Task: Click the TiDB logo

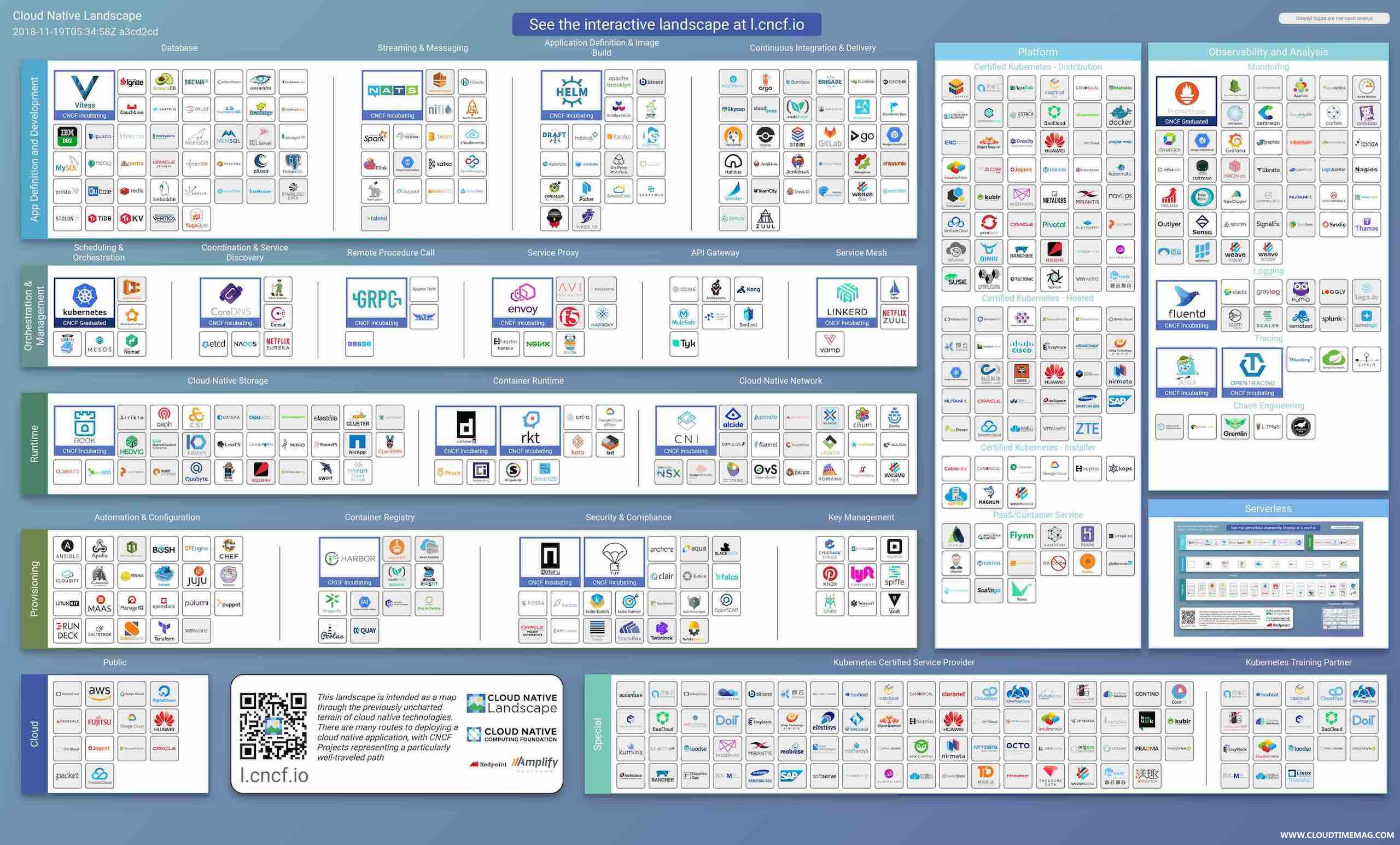Action: pos(100,218)
